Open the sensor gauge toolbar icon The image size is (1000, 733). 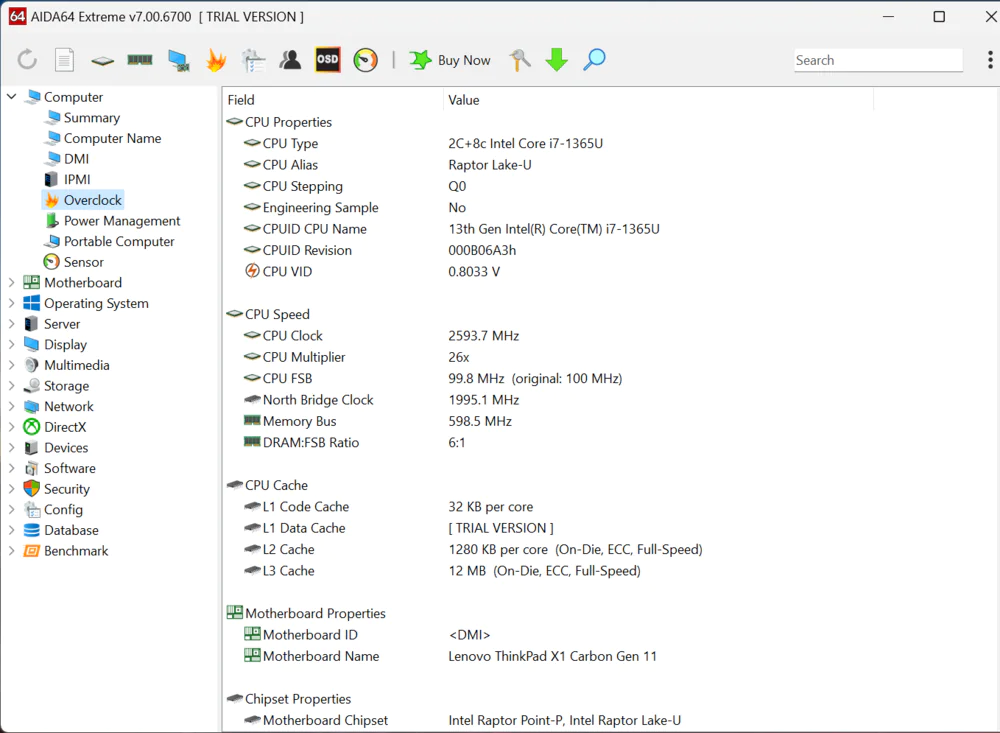365,60
